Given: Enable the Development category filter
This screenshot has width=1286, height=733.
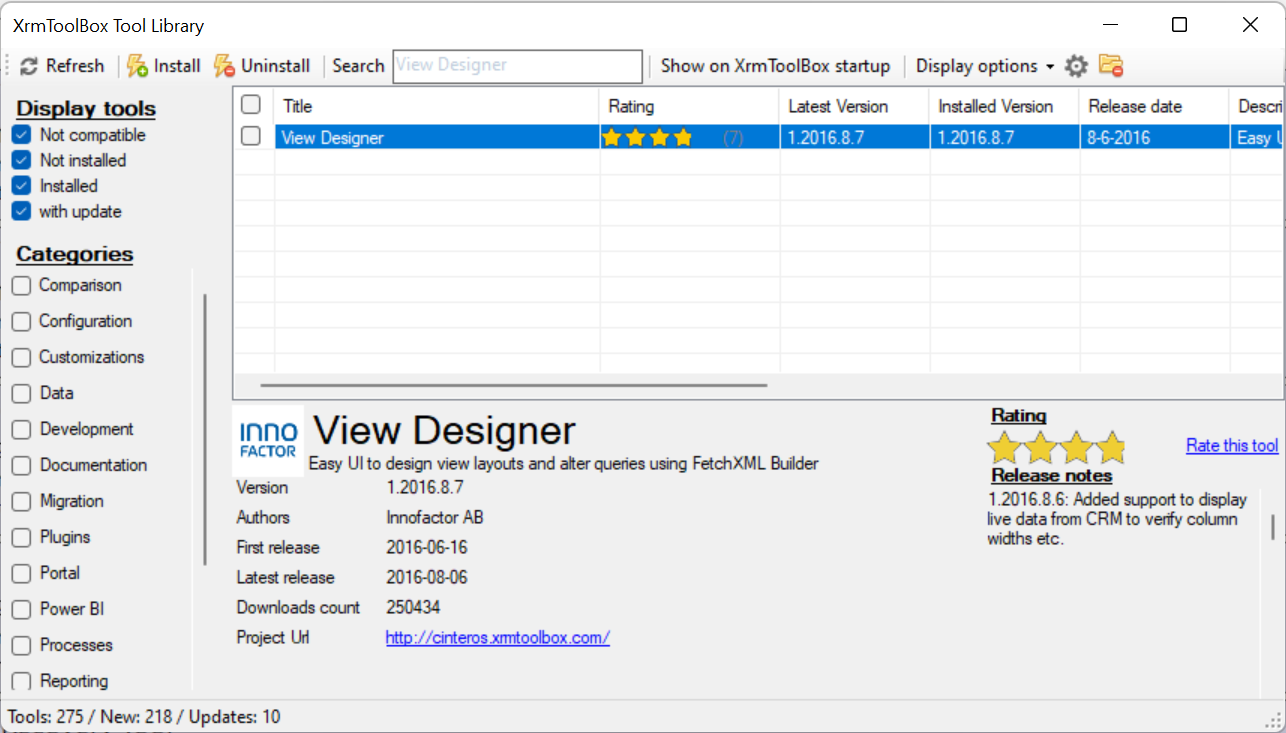Looking at the screenshot, I should click(x=21, y=429).
